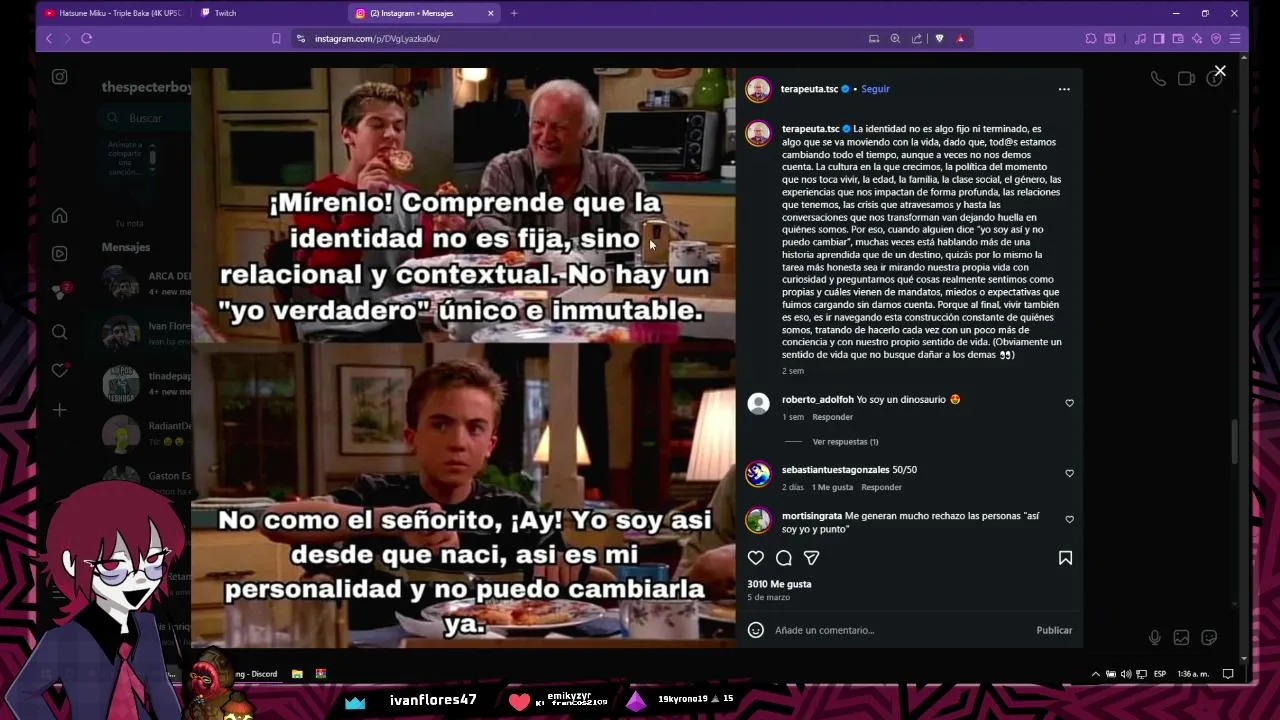Follow terapeuta.tsc with Seguir

[x=875, y=89]
